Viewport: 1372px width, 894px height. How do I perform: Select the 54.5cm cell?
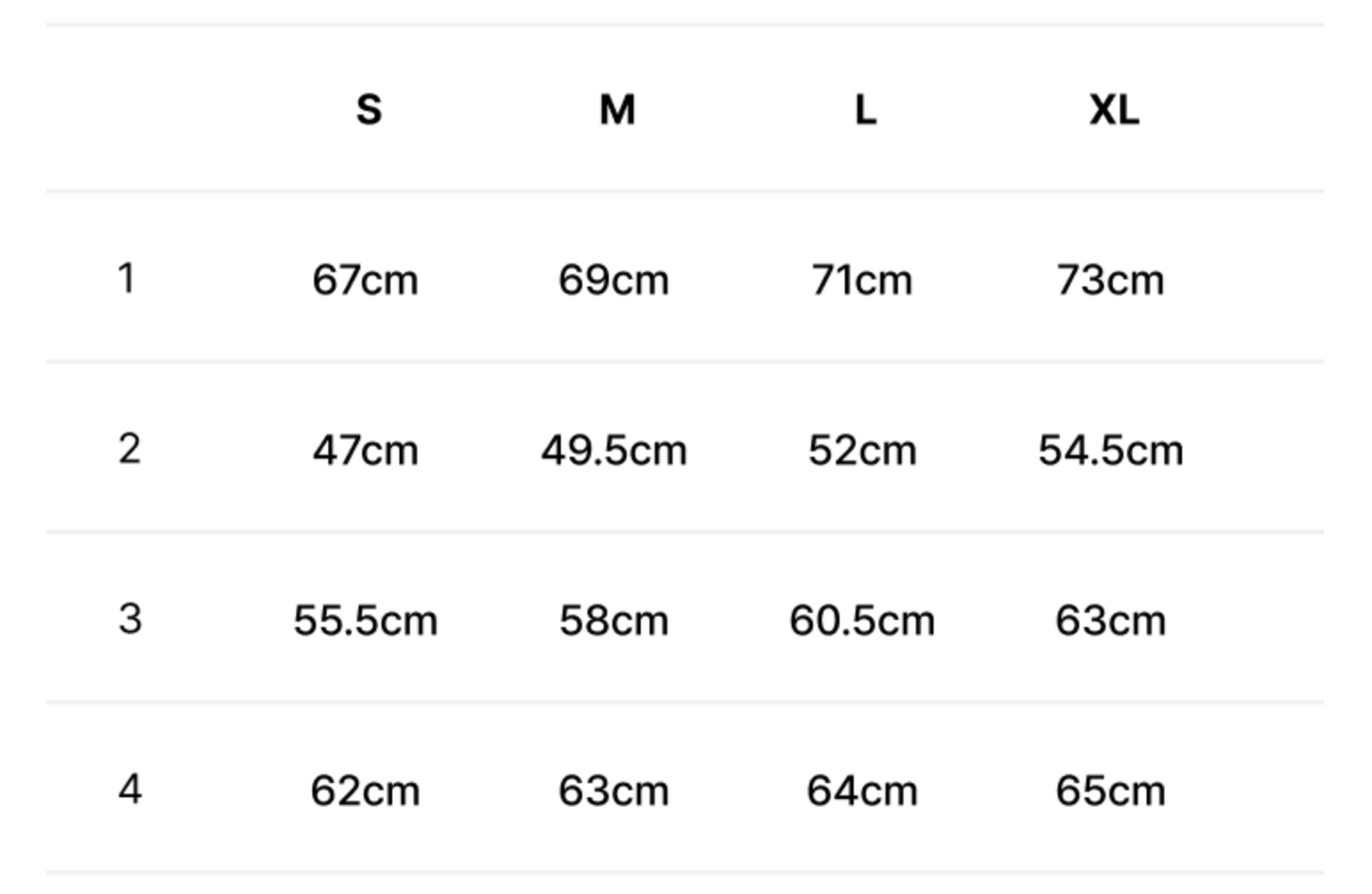pos(1110,451)
